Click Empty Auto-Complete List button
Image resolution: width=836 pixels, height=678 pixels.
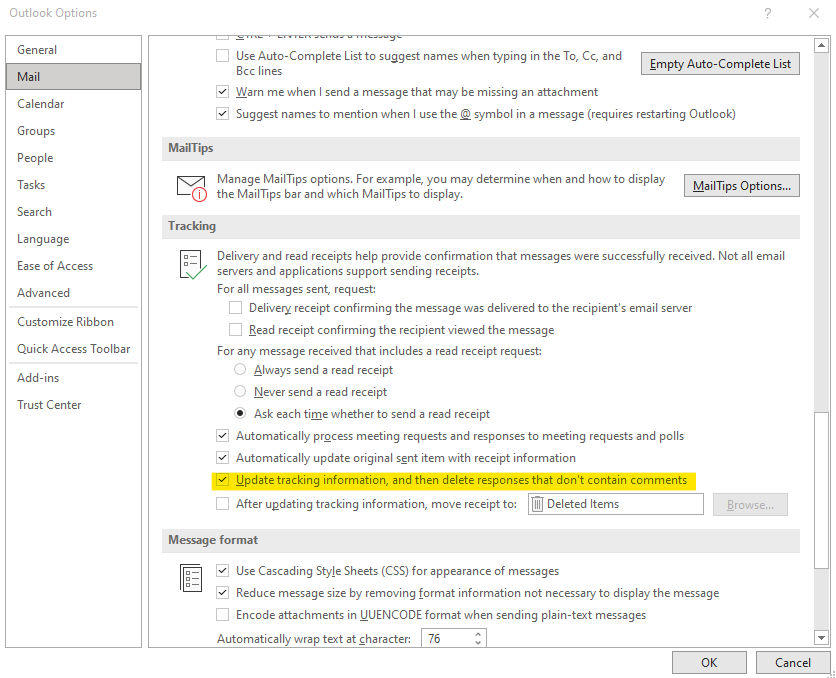click(x=720, y=64)
